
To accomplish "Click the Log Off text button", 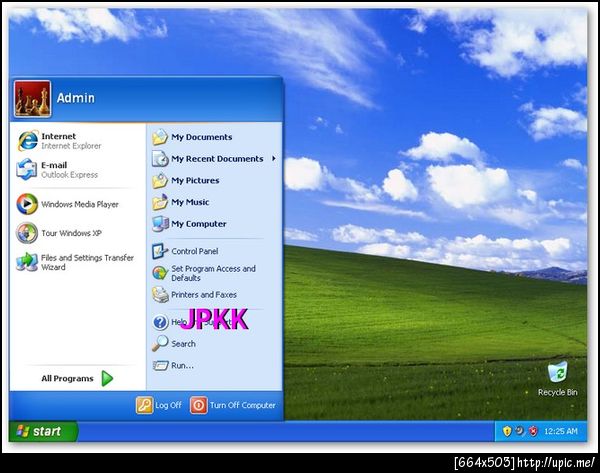I will click(168, 405).
